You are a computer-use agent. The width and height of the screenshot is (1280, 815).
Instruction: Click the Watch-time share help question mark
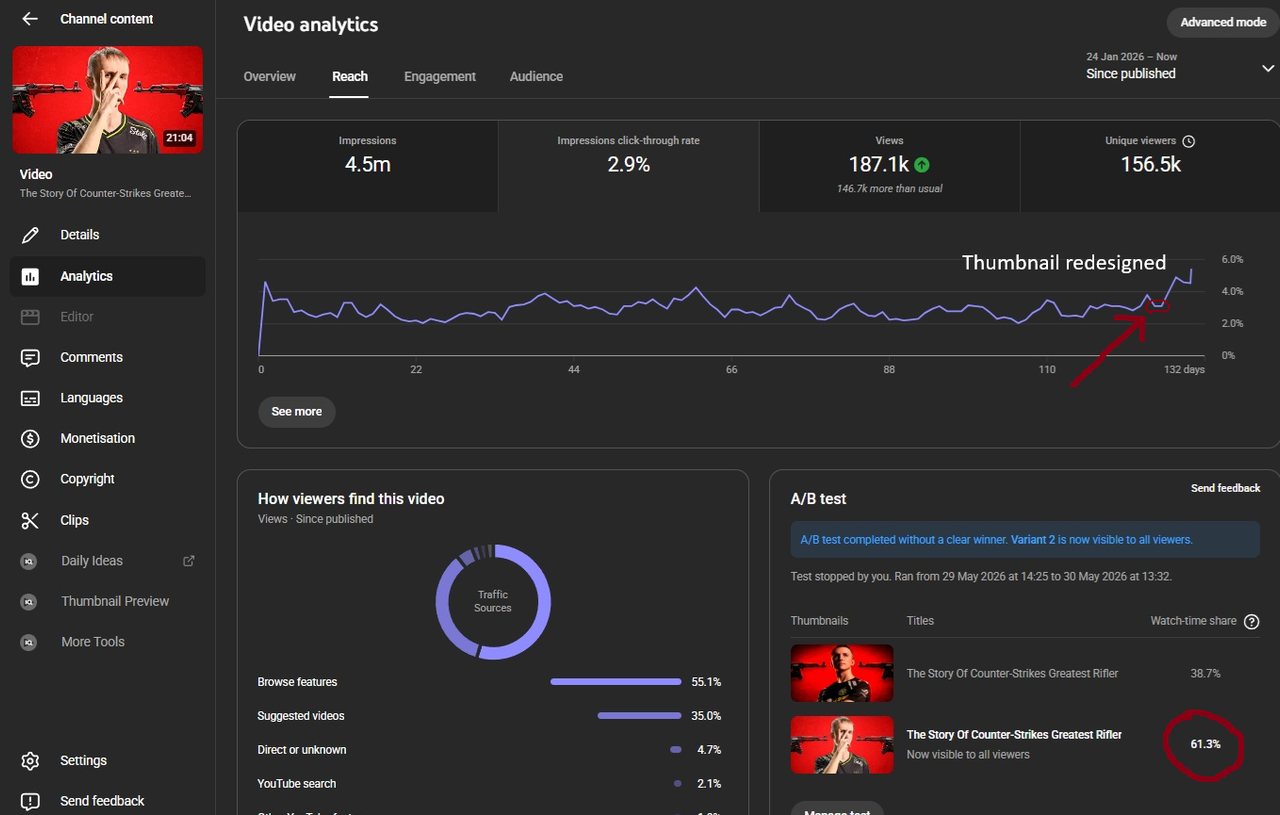[x=1251, y=621]
